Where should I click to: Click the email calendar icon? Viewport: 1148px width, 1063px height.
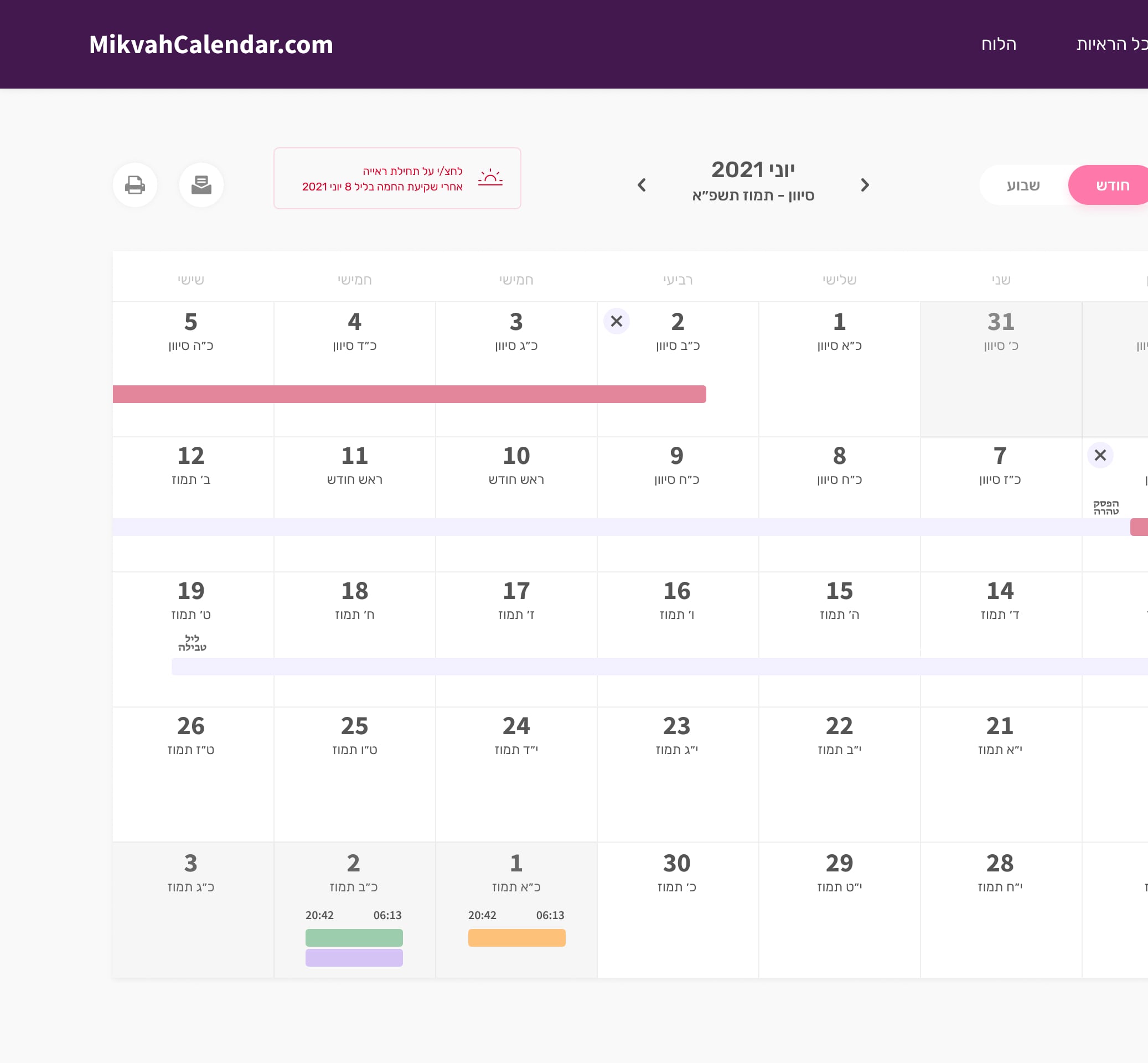coord(201,185)
